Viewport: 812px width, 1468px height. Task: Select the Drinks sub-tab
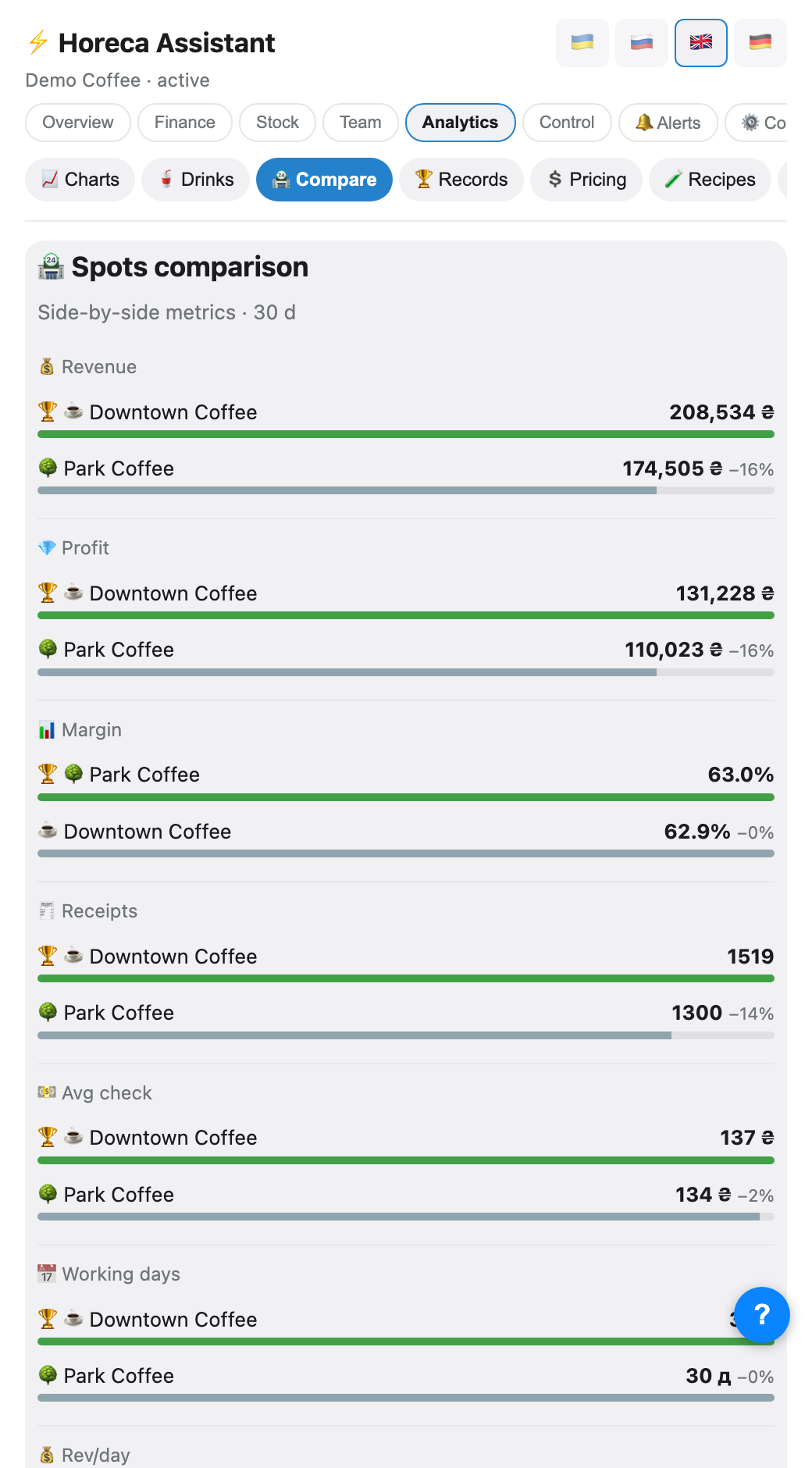click(195, 180)
